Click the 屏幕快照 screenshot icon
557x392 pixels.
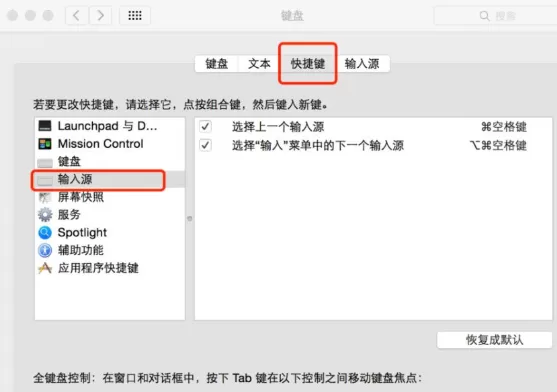click(45, 197)
